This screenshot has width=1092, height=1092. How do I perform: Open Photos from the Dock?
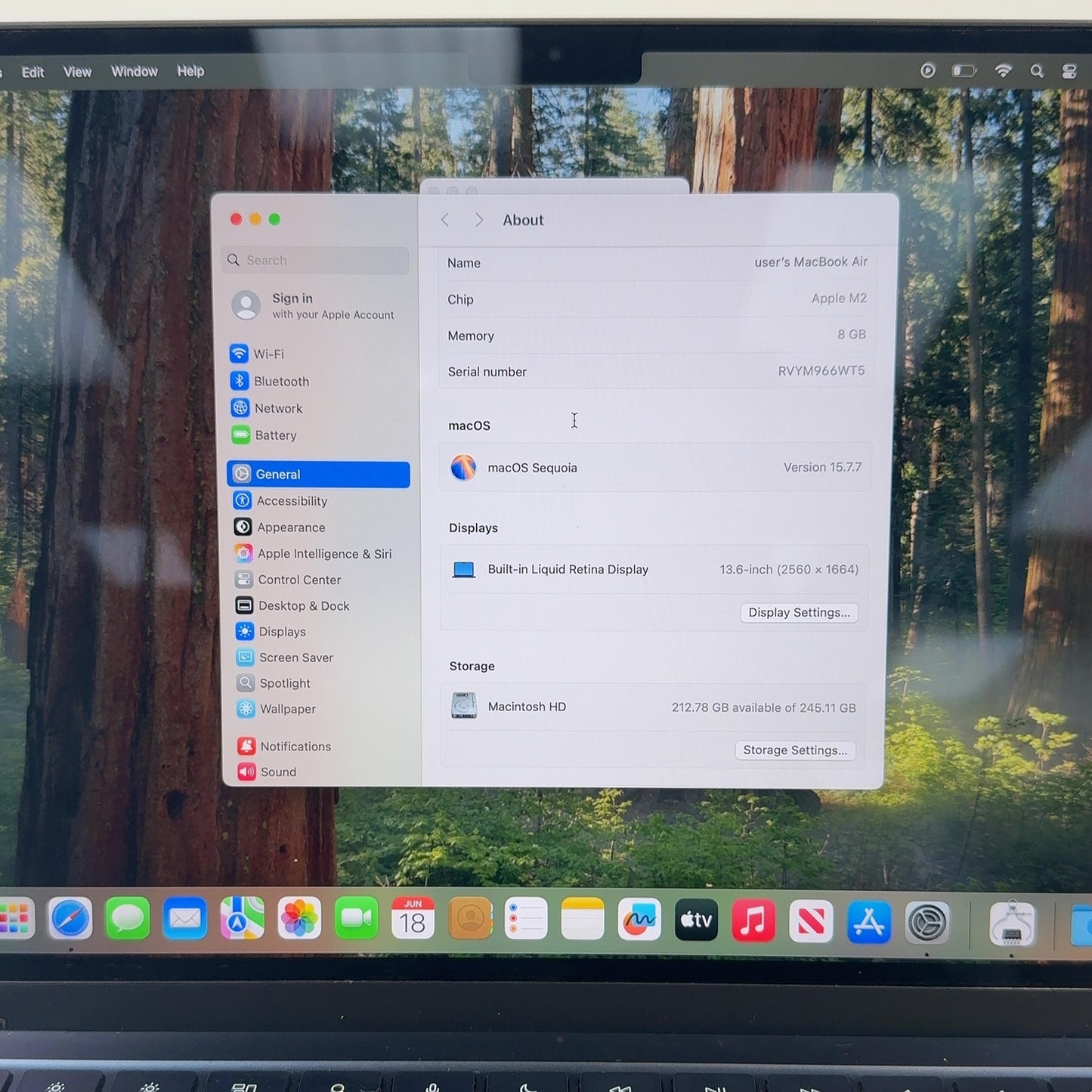299,919
